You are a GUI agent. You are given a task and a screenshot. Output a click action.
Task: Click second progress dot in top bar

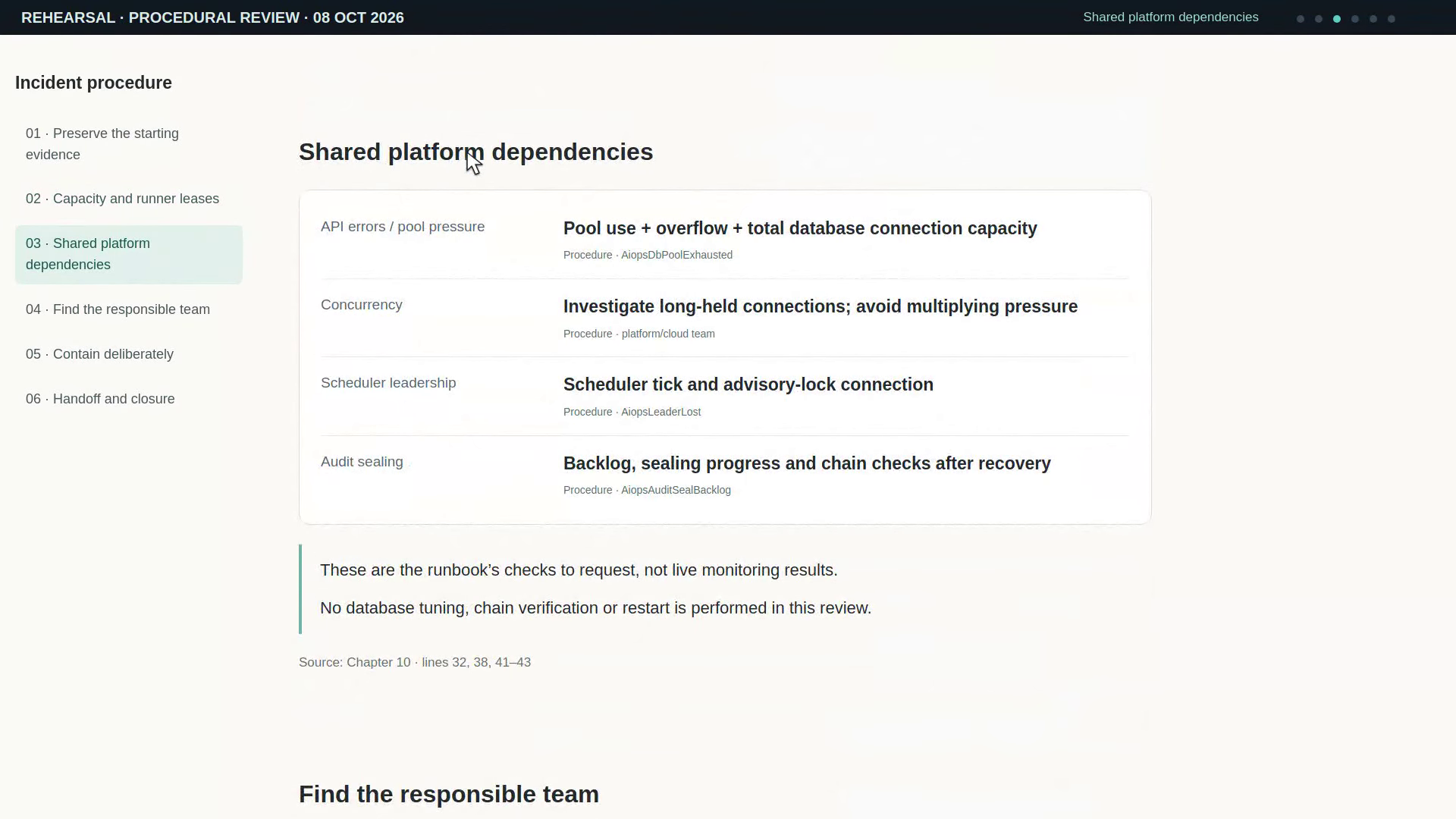tap(1319, 19)
